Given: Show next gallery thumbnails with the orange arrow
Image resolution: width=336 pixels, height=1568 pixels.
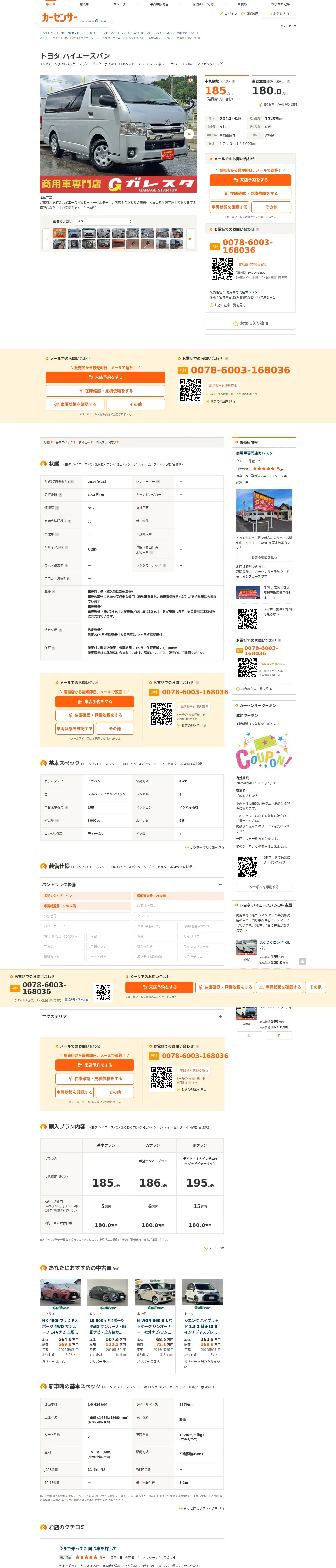Looking at the screenshot, I should pos(190,239).
